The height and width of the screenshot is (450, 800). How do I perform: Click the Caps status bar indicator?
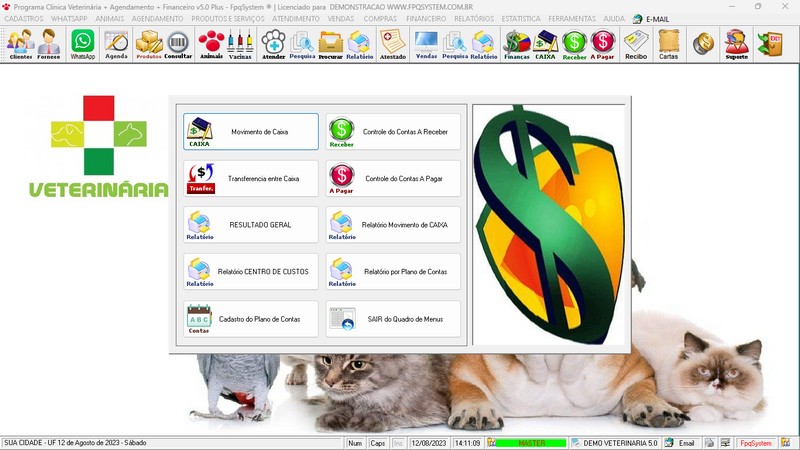click(x=378, y=443)
